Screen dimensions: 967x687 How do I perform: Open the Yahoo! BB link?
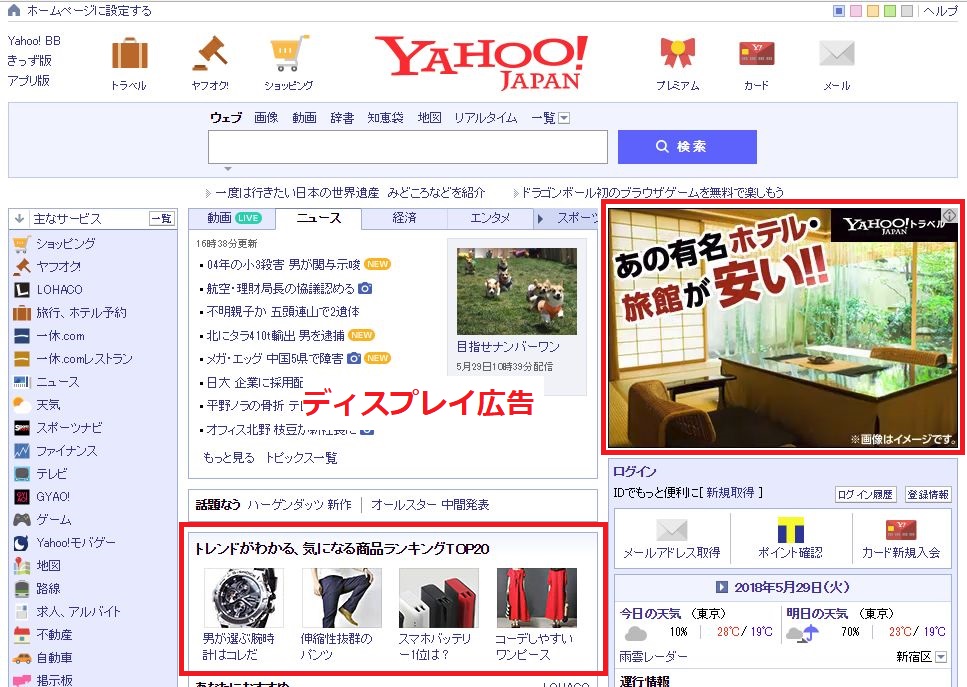point(34,41)
